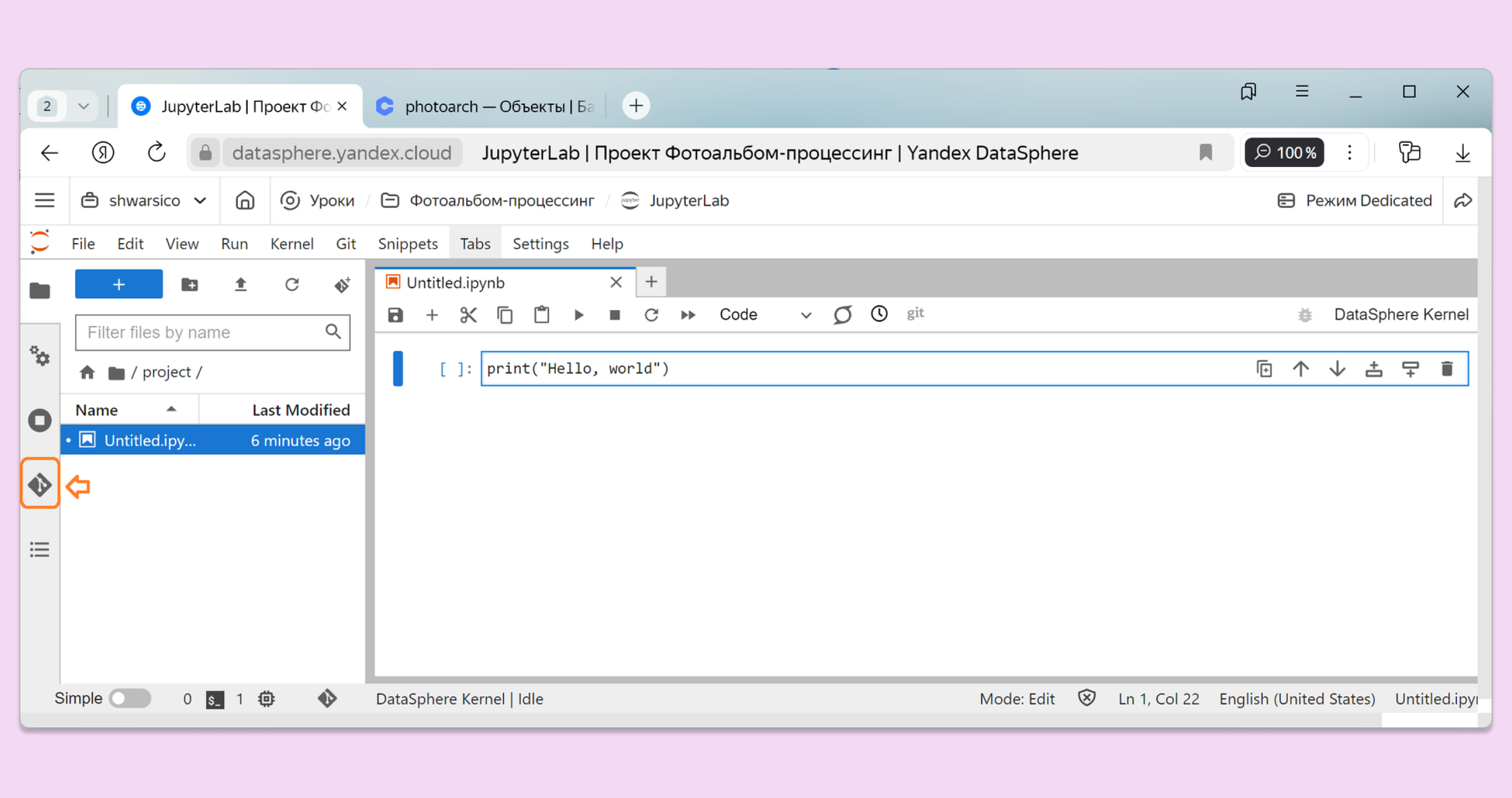Cut the selected cell with scissors icon
Viewport: 1512px width, 798px height.
(x=468, y=315)
